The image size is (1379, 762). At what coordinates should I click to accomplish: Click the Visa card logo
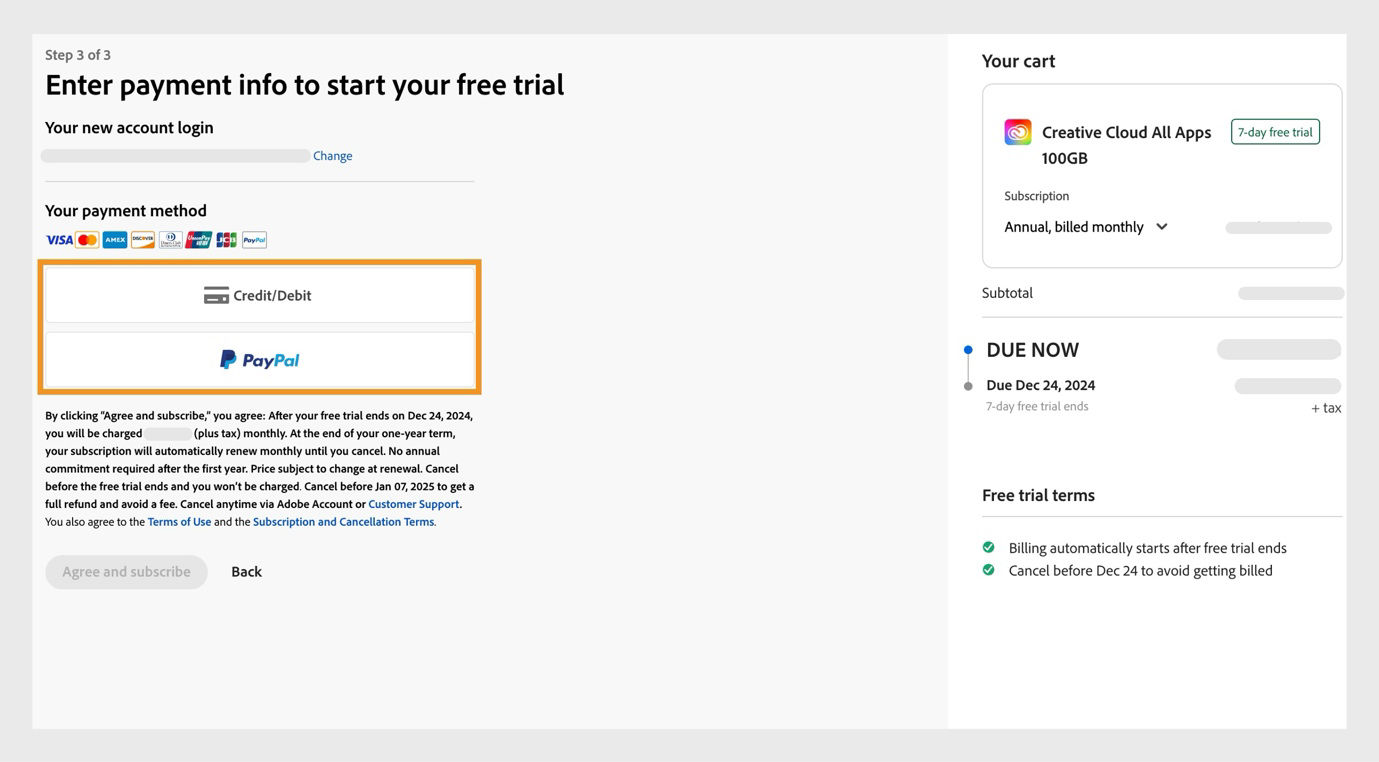click(x=59, y=240)
